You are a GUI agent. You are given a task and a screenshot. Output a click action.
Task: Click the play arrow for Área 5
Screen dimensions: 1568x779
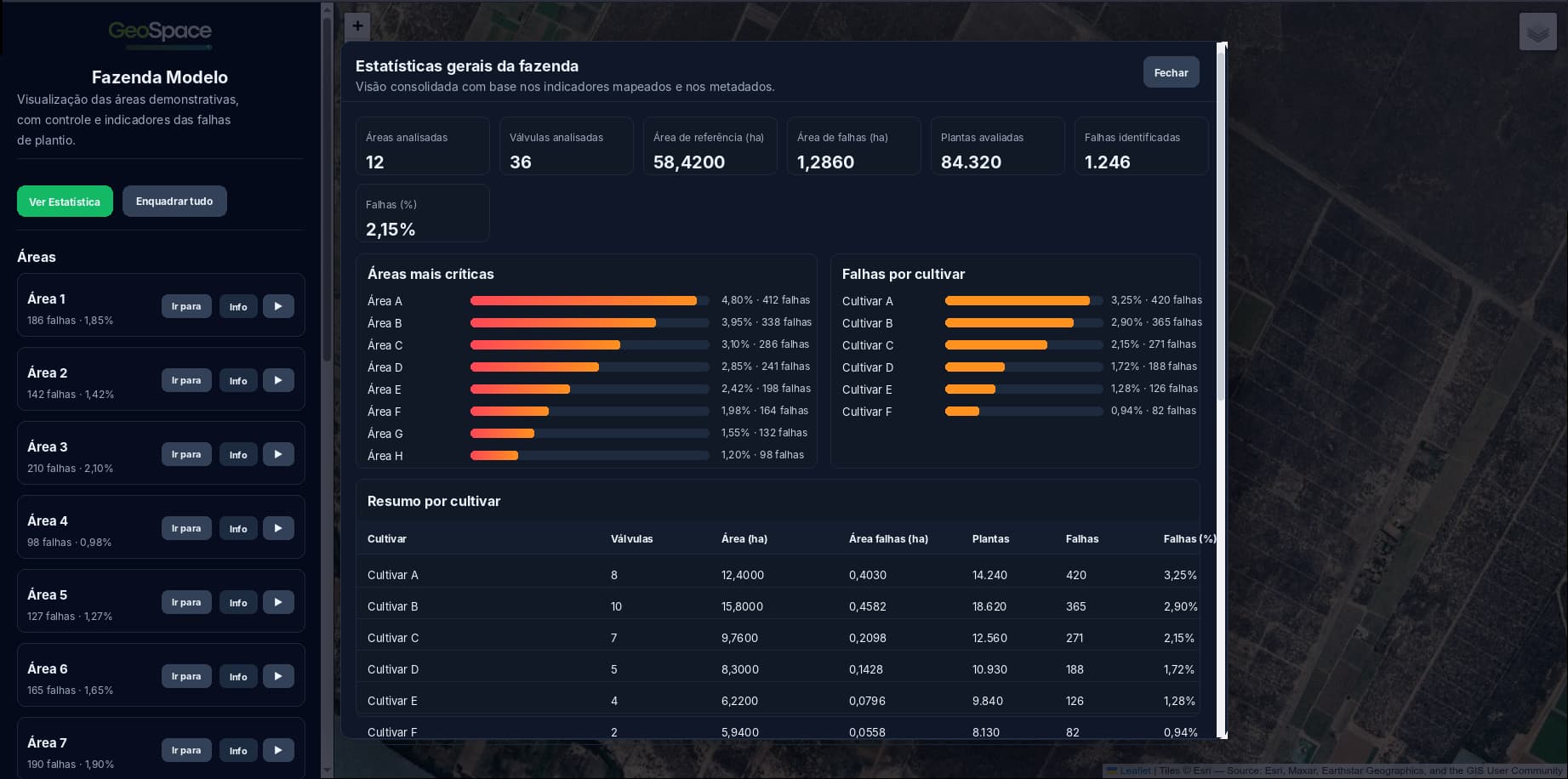tap(278, 602)
